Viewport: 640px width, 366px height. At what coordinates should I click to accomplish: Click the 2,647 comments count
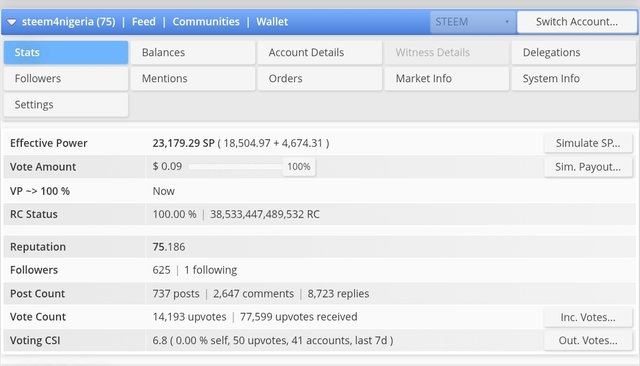point(253,294)
